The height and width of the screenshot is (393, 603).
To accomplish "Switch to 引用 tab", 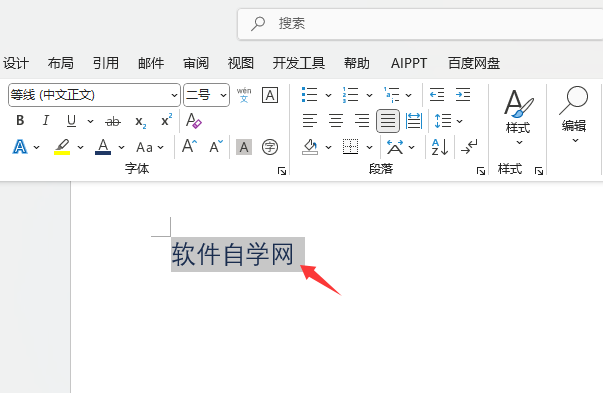I will click(106, 63).
